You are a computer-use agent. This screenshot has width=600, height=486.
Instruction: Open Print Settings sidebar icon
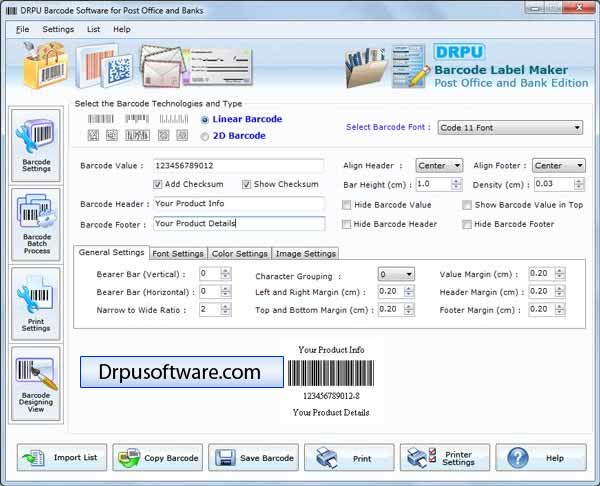click(36, 304)
